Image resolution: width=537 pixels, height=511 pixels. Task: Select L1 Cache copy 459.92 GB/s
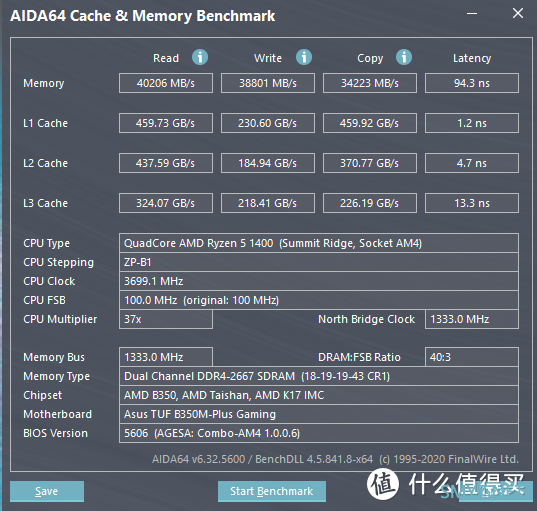click(x=370, y=123)
